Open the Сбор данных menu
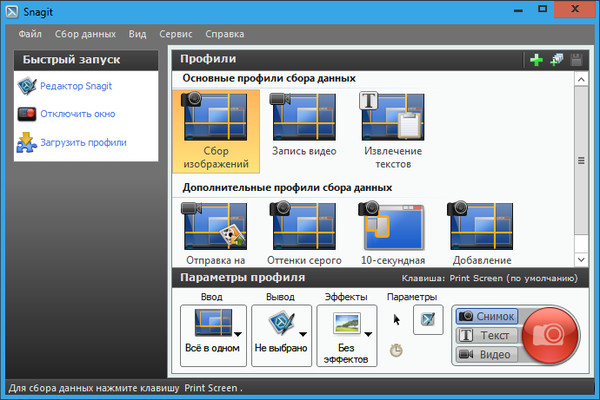This screenshot has width=600, height=400. 84,33
